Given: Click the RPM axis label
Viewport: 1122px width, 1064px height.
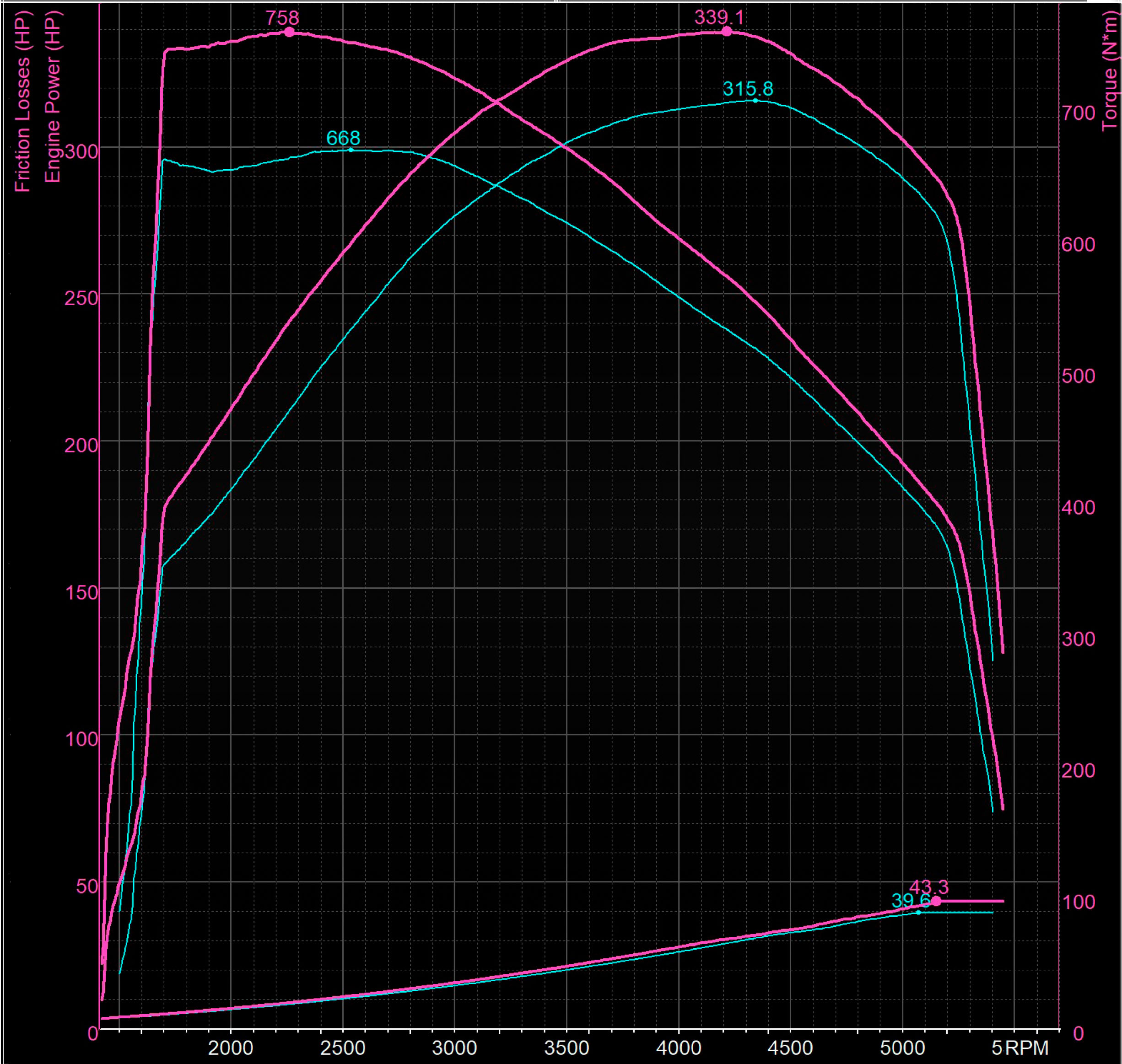Looking at the screenshot, I should point(1027,1048).
